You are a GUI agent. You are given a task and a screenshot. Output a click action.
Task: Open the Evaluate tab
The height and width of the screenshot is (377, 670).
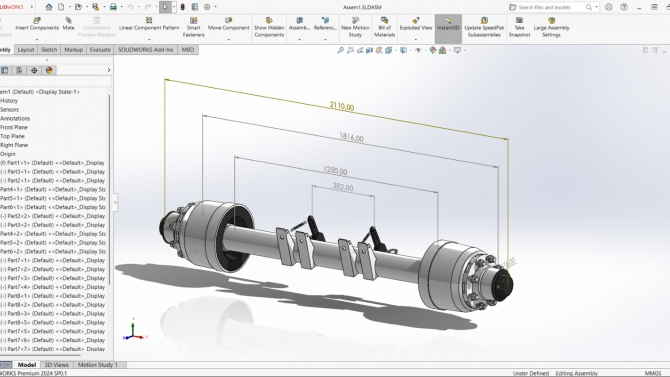[100, 50]
